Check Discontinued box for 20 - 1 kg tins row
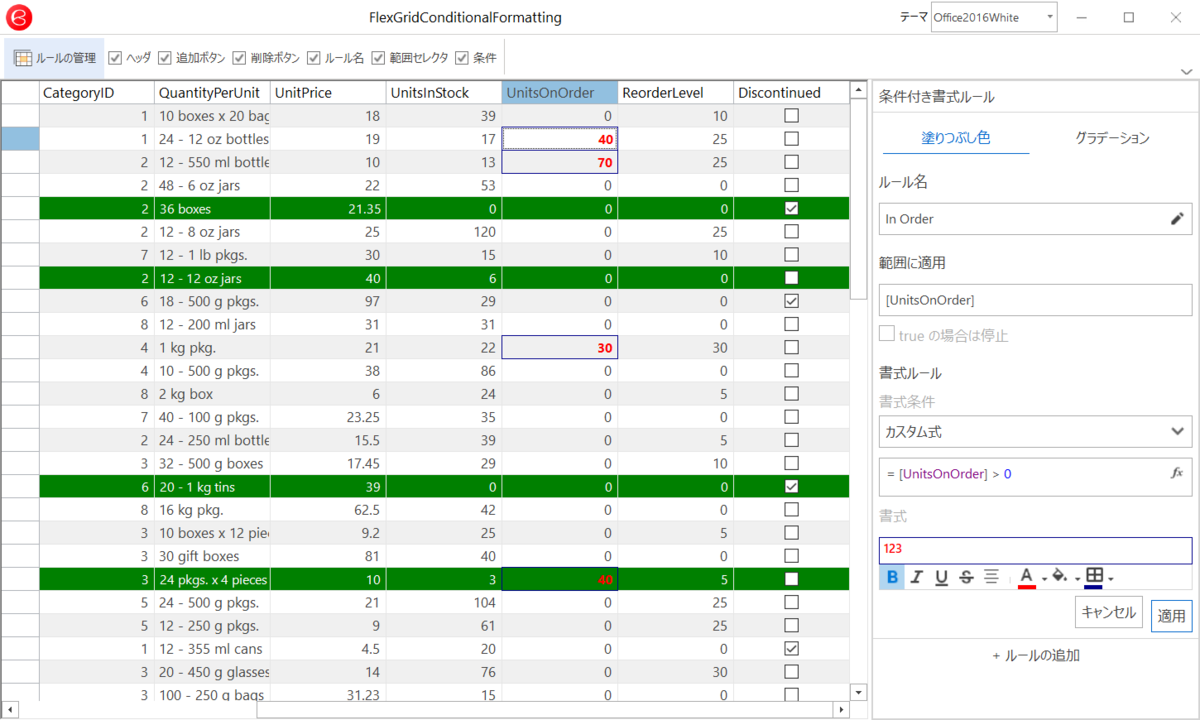1200x720 pixels. click(x=791, y=486)
